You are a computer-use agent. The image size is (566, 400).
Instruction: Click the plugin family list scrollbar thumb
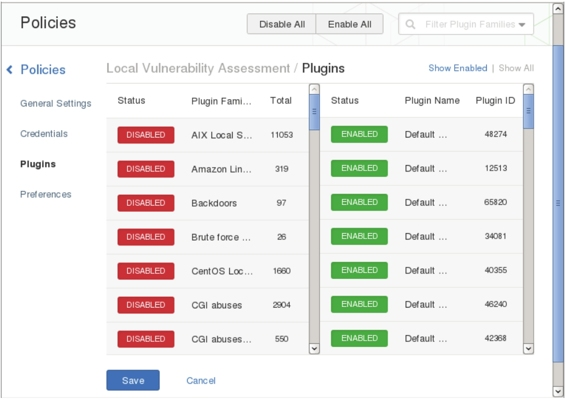point(314,112)
